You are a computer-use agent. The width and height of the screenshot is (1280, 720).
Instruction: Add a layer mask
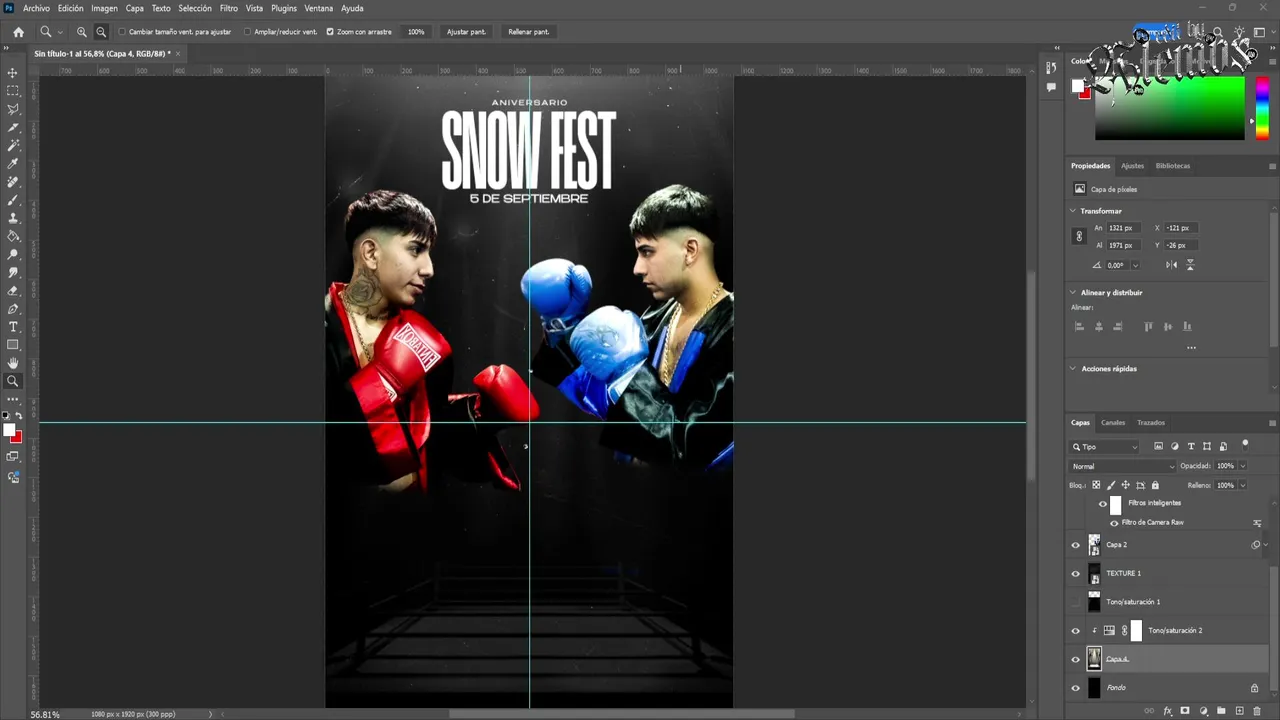pyautogui.click(x=1185, y=711)
